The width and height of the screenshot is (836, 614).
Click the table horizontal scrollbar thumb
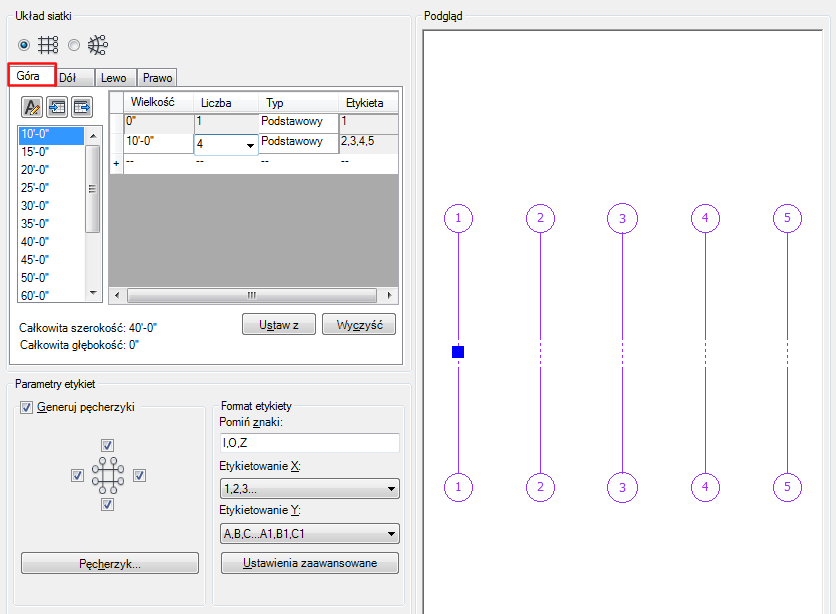252,295
